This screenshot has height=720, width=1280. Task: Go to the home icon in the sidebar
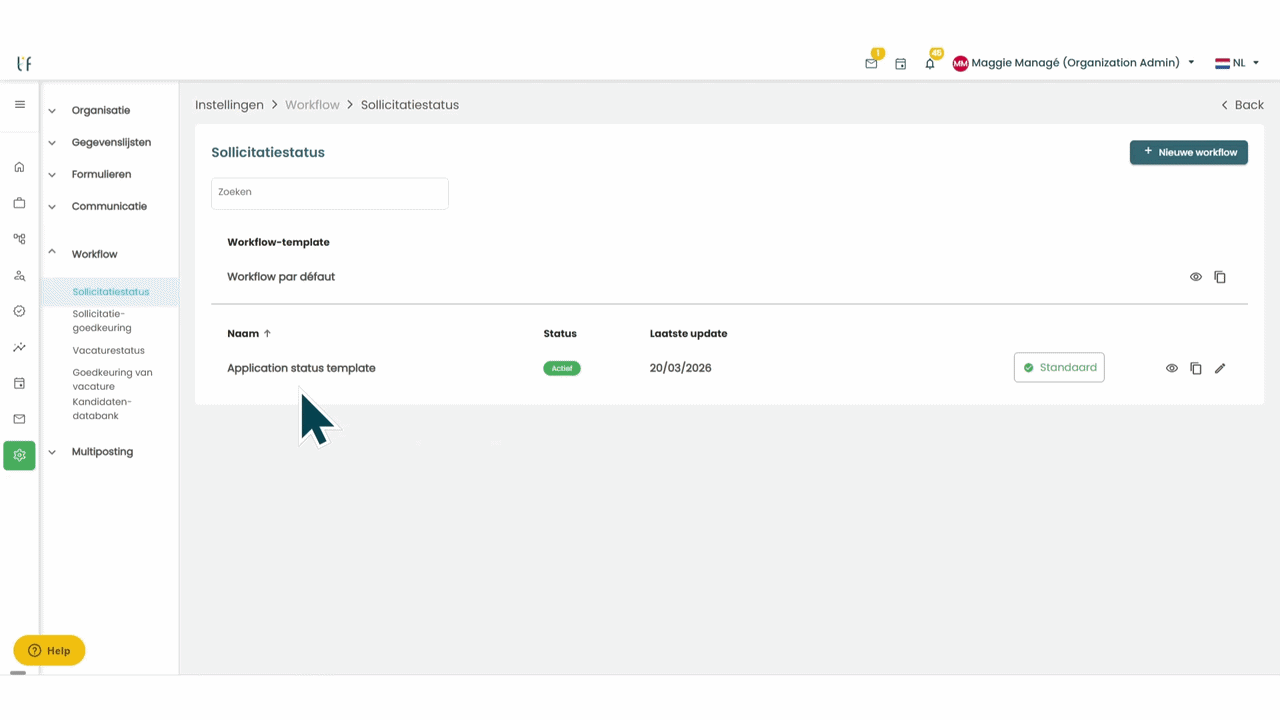[19, 167]
